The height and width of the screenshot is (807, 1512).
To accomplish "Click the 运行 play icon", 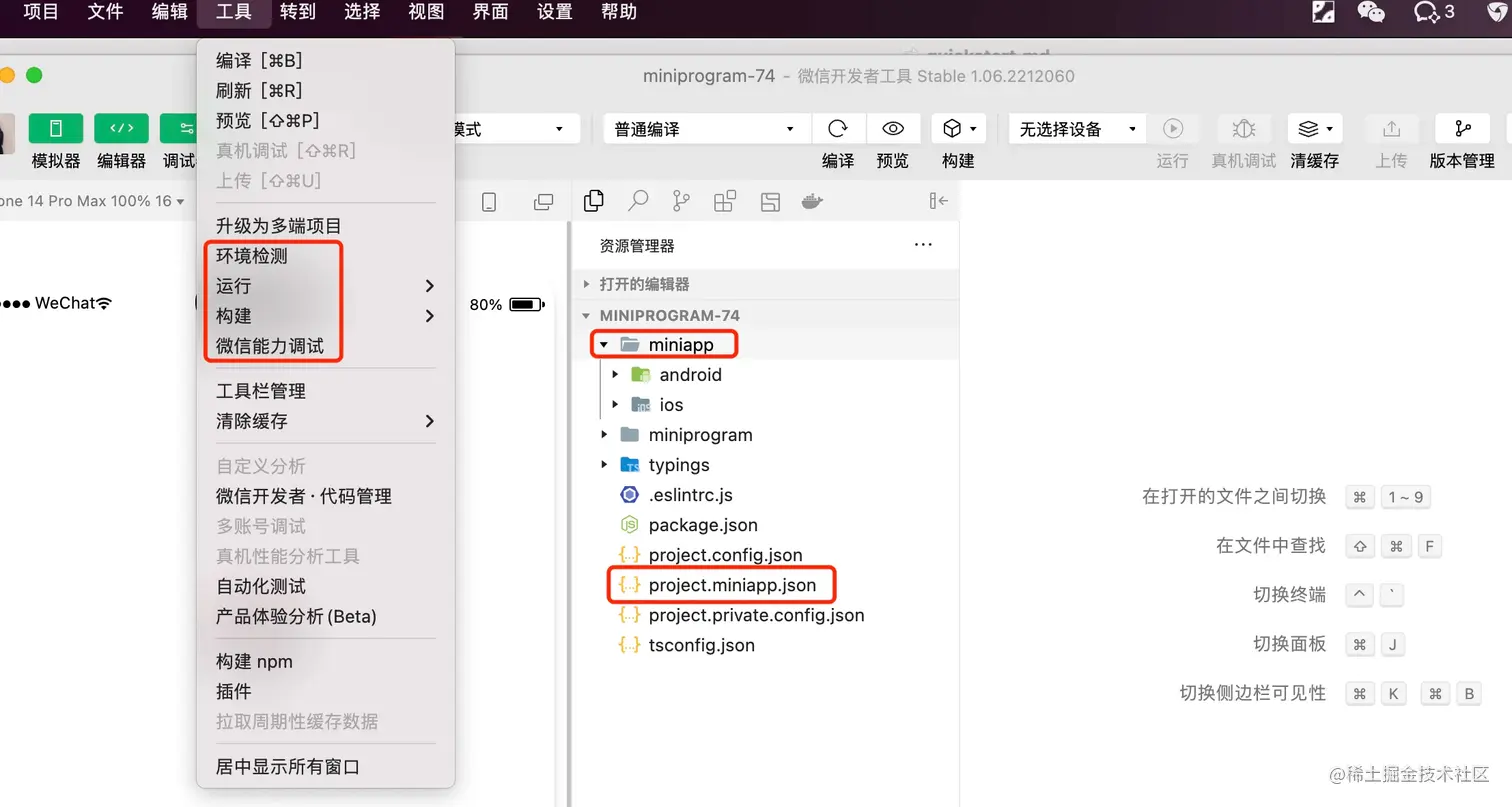I will (1173, 129).
